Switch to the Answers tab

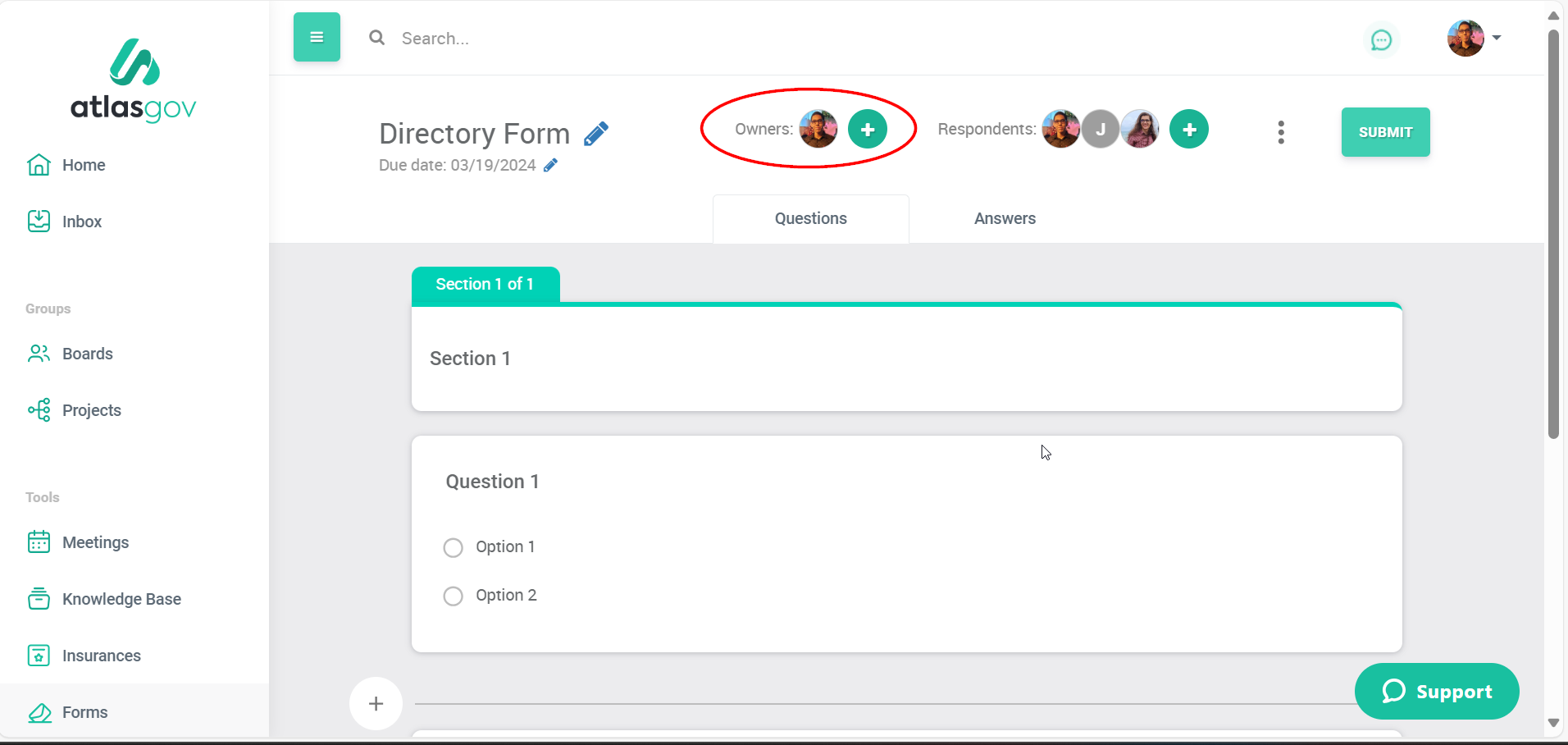click(x=1005, y=219)
